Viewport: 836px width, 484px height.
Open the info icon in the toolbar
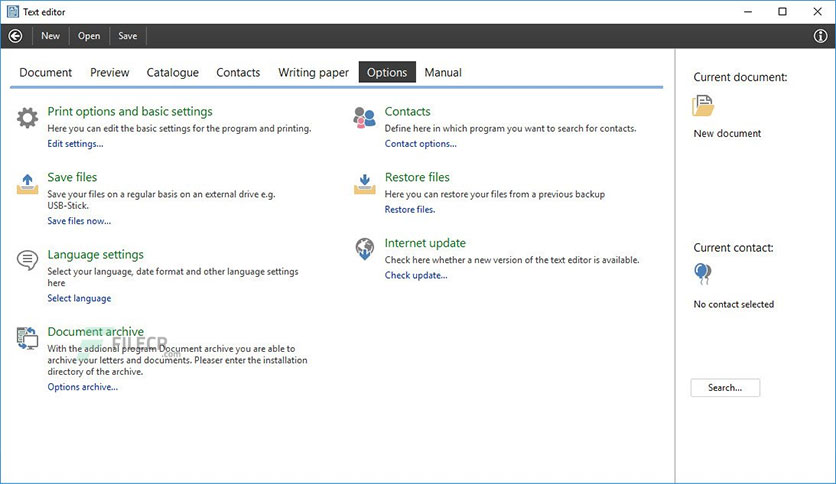tap(820, 36)
